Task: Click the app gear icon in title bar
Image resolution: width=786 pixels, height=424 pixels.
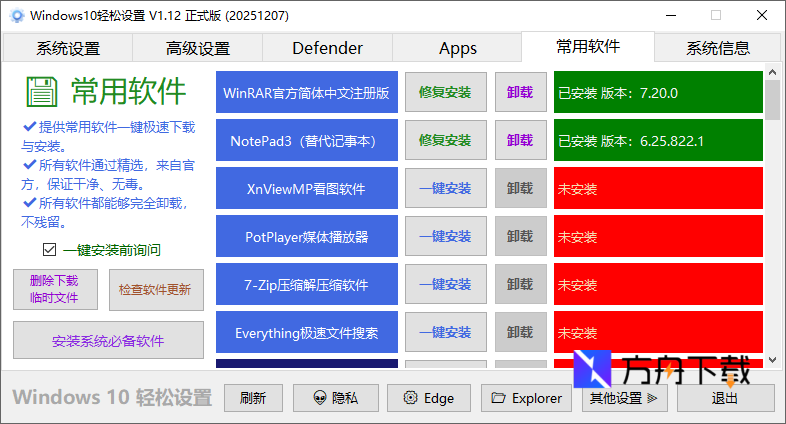Action: coord(17,16)
